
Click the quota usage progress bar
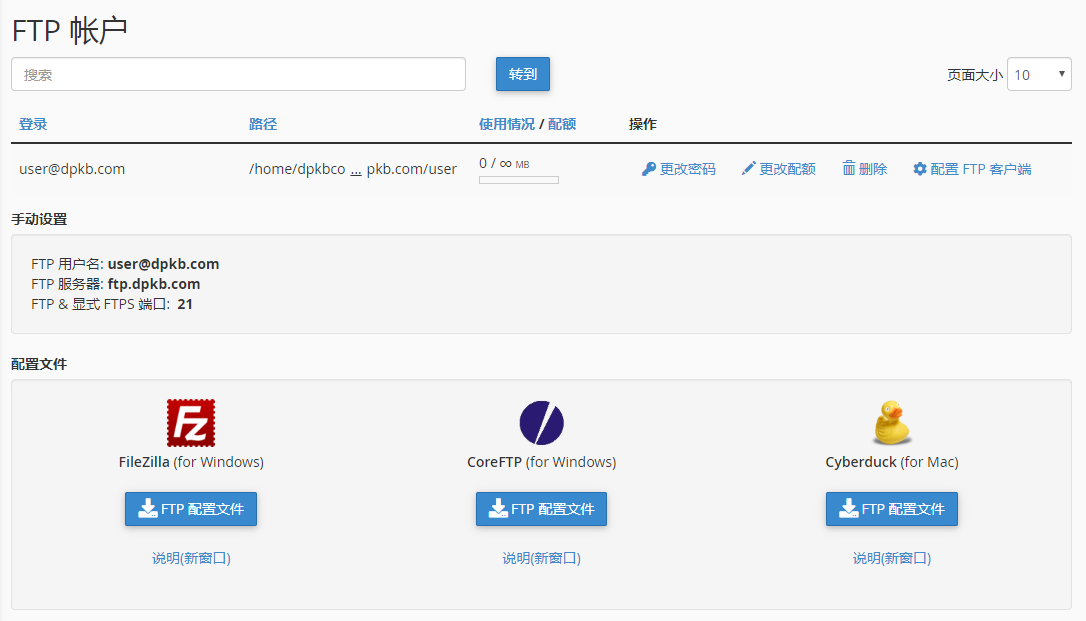click(518, 179)
